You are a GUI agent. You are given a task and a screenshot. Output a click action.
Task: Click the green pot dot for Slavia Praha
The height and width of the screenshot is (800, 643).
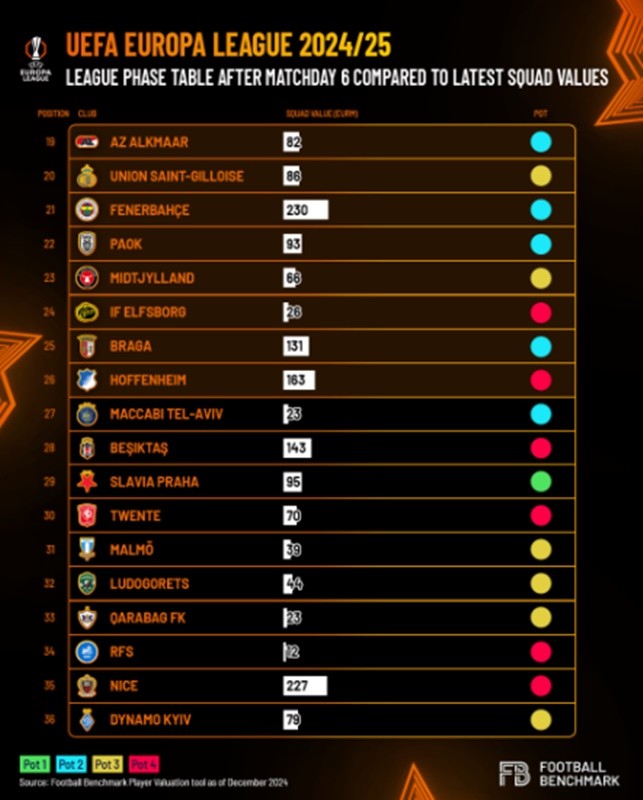tap(541, 482)
